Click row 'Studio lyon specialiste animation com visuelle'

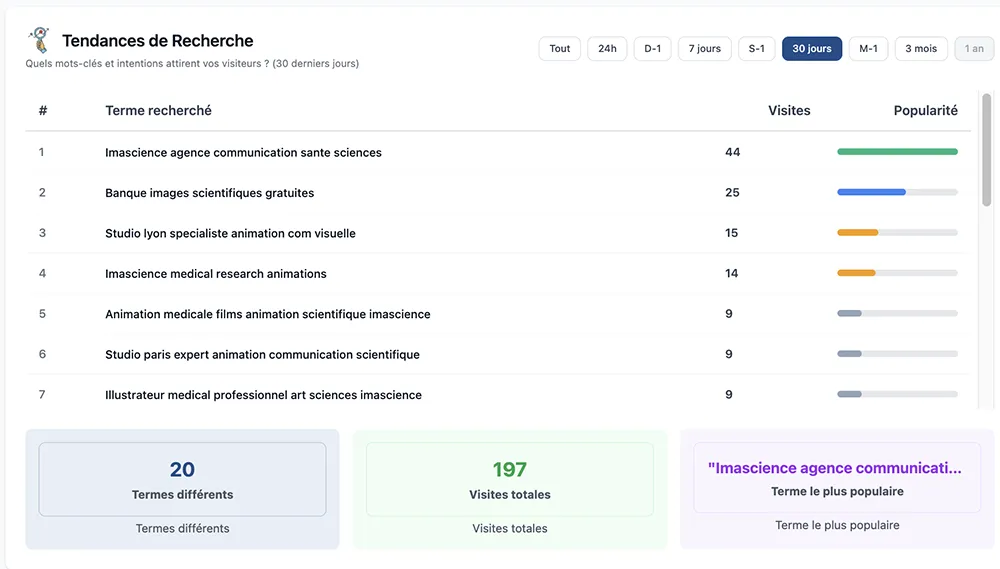497,233
